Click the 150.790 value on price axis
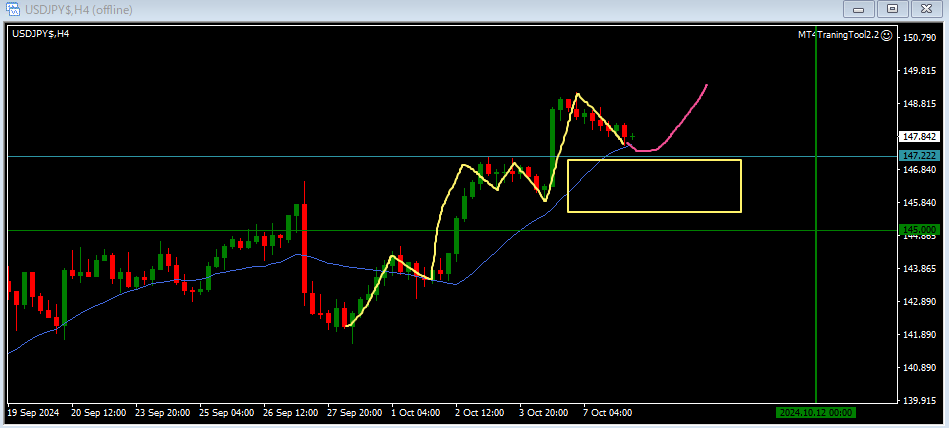This screenshot has height=428, width=949. click(x=918, y=38)
